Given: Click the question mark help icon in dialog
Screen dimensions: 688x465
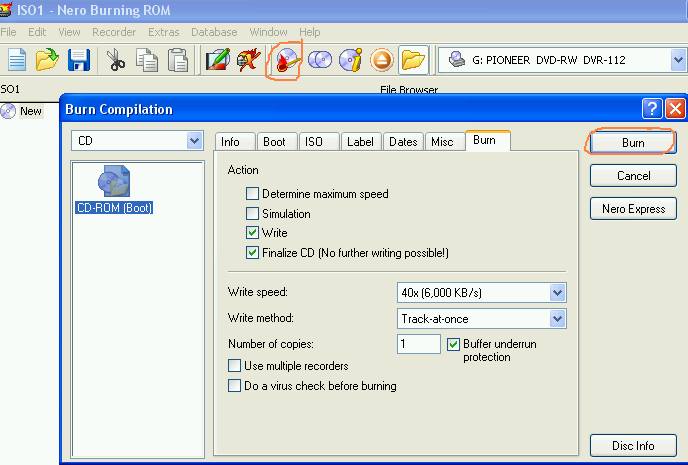Looking at the screenshot, I should [652, 108].
